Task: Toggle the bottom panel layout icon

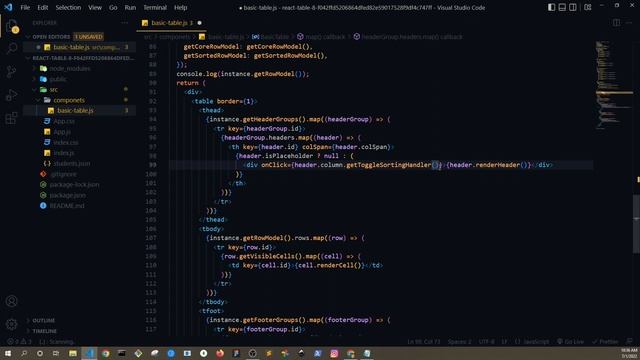Action: (x=562, y=7)
